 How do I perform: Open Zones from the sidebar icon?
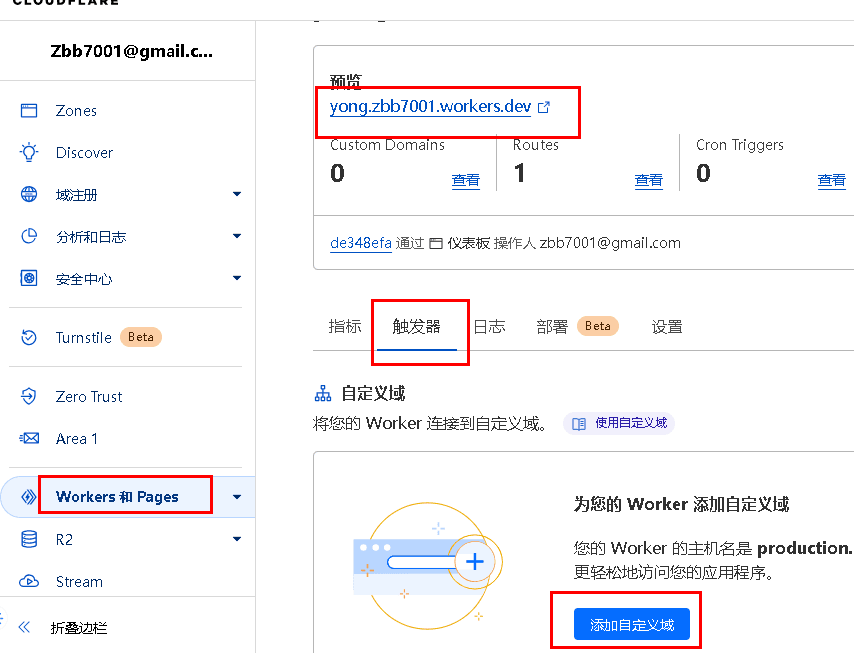(29, 111)
